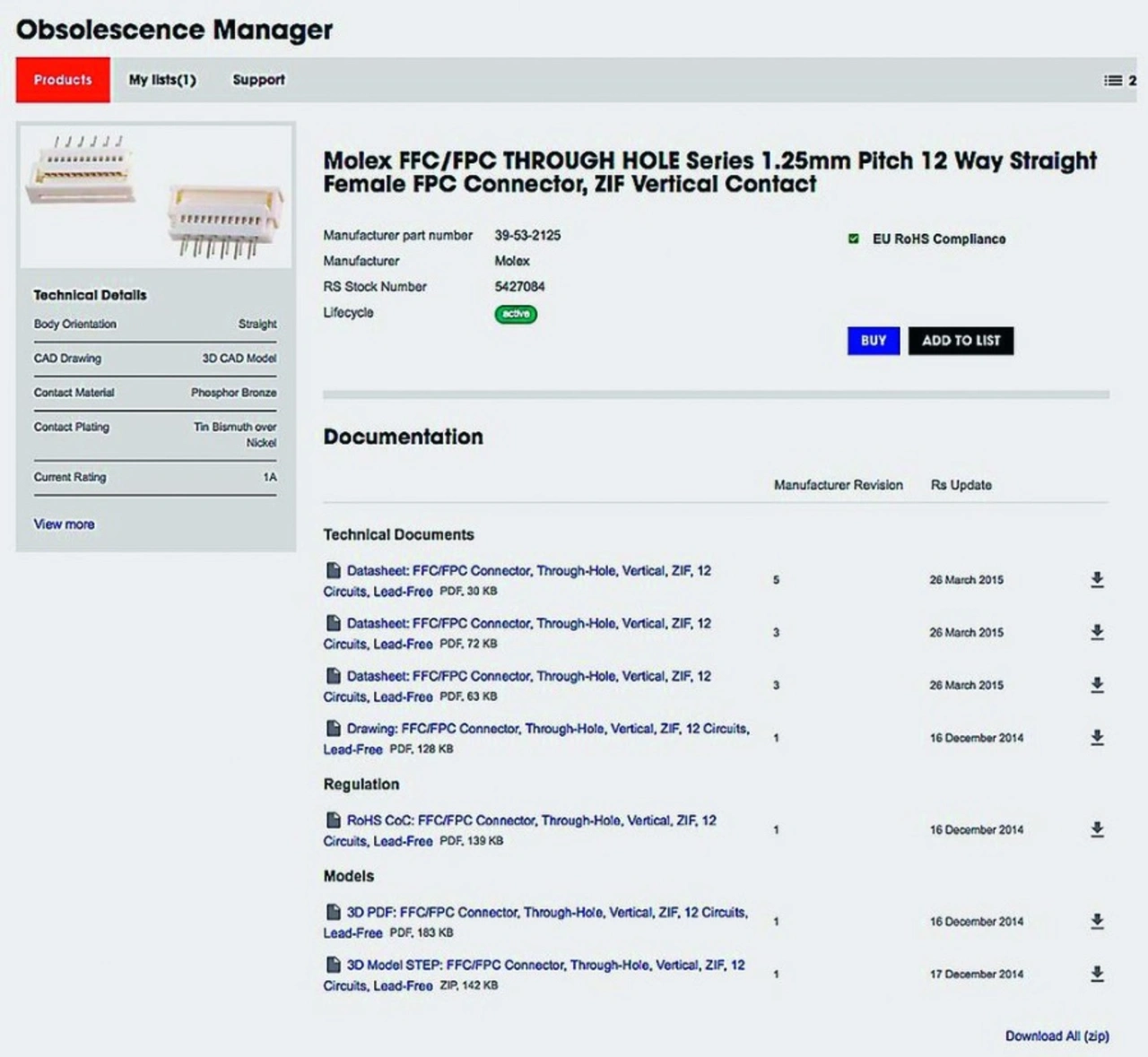Screen dimensions: 1148x1057
Task: Download the 3D PDF file
Action: point(1097,922)
